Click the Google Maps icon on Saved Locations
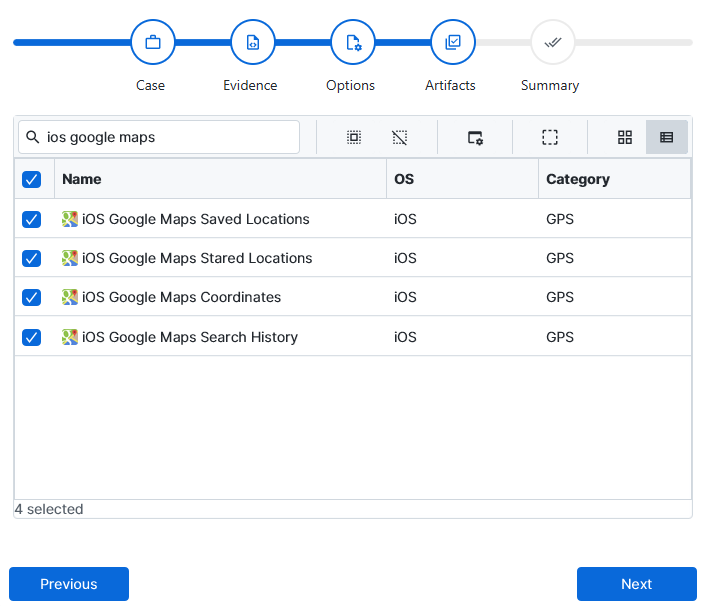The height and width of the screenshot is (606, 701). coord(70,219)
